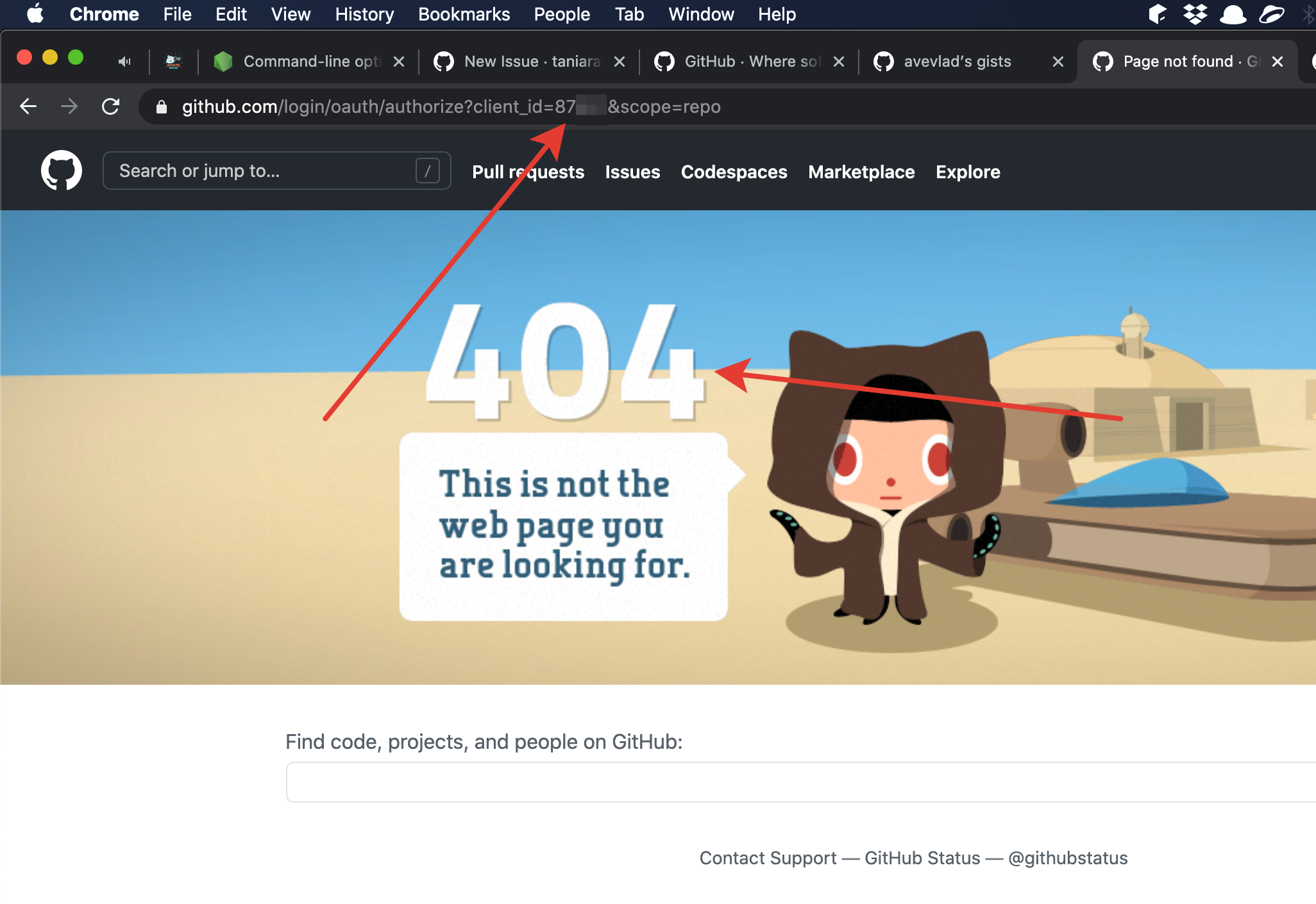1316x904 pixels.
Task: Click the lock icon in address bar
Action: click(162, 107)
